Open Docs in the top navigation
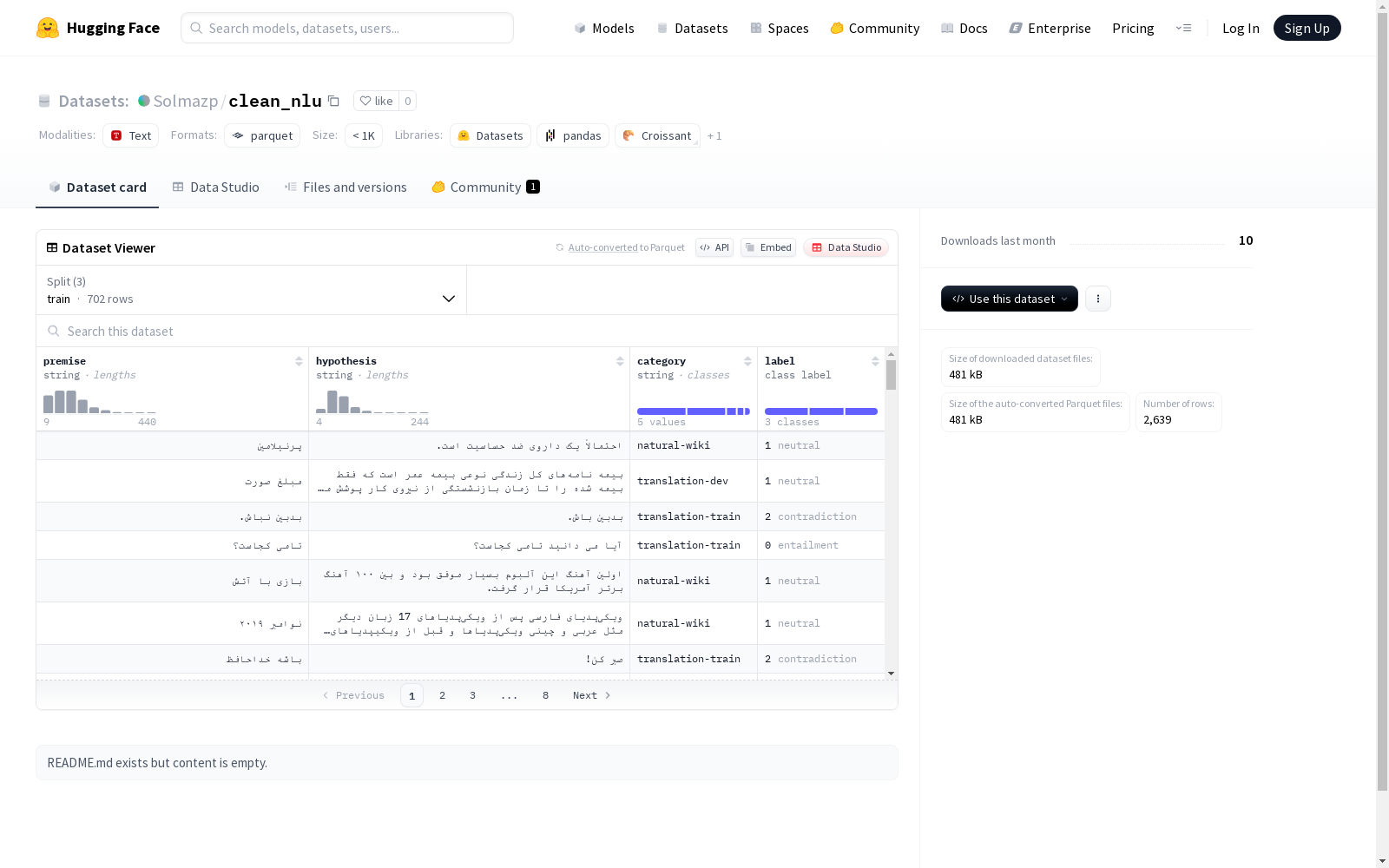The width and height of the screenshot is (1389, 868). (x=964, y=28)
